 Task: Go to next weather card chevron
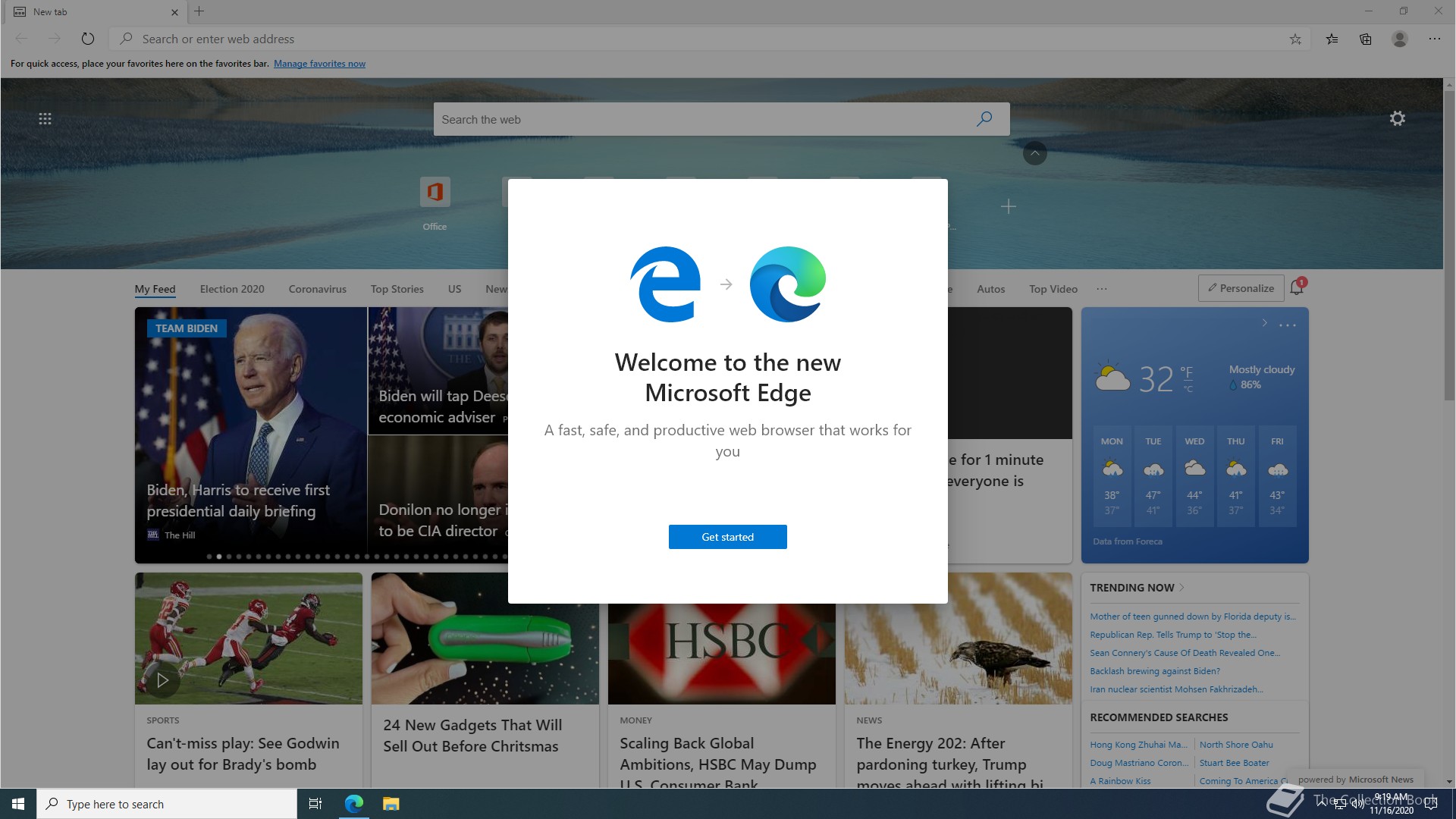tap(1264, 323)
